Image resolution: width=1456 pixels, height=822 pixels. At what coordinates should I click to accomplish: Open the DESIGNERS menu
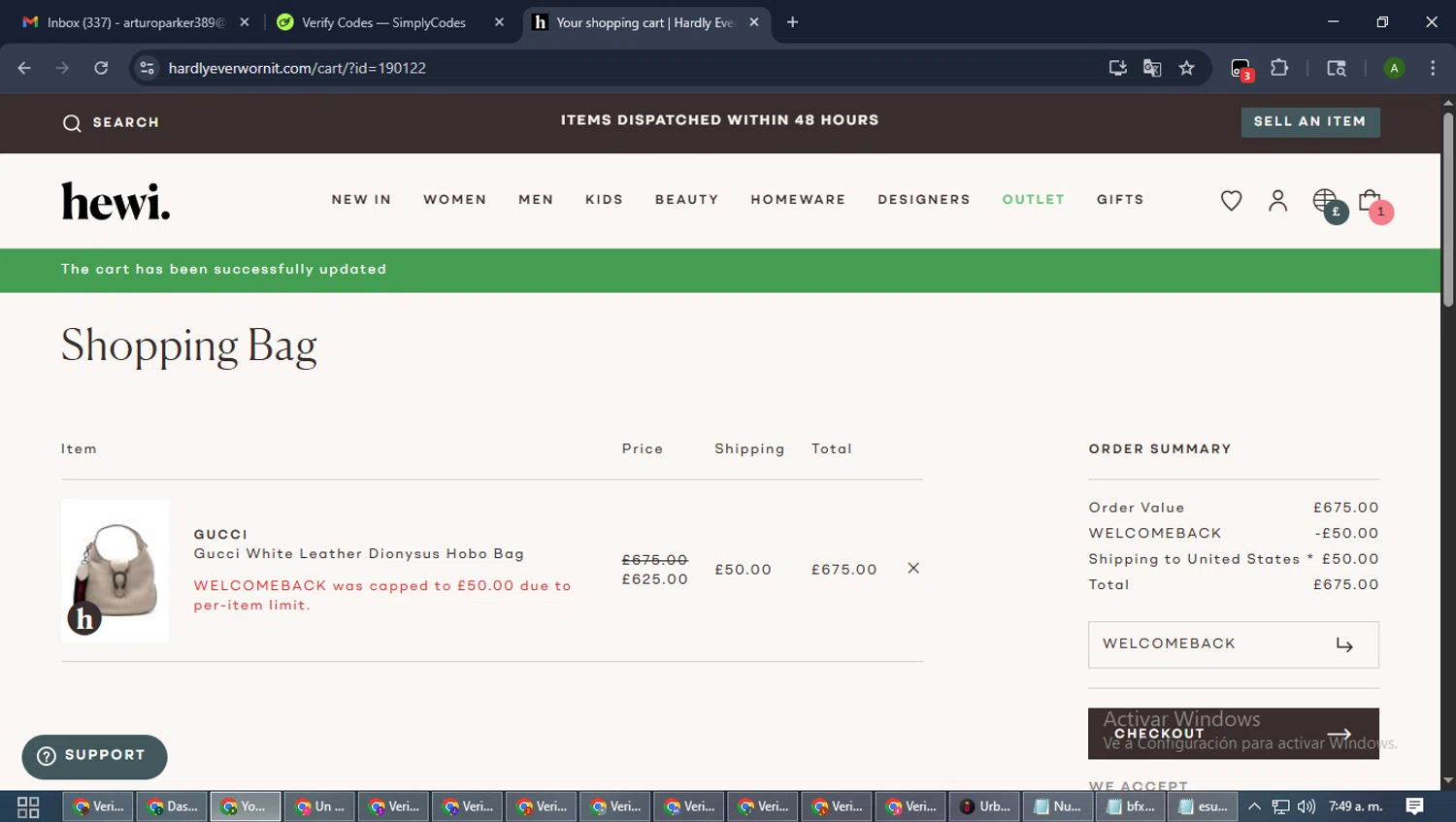tap(923, 200)
